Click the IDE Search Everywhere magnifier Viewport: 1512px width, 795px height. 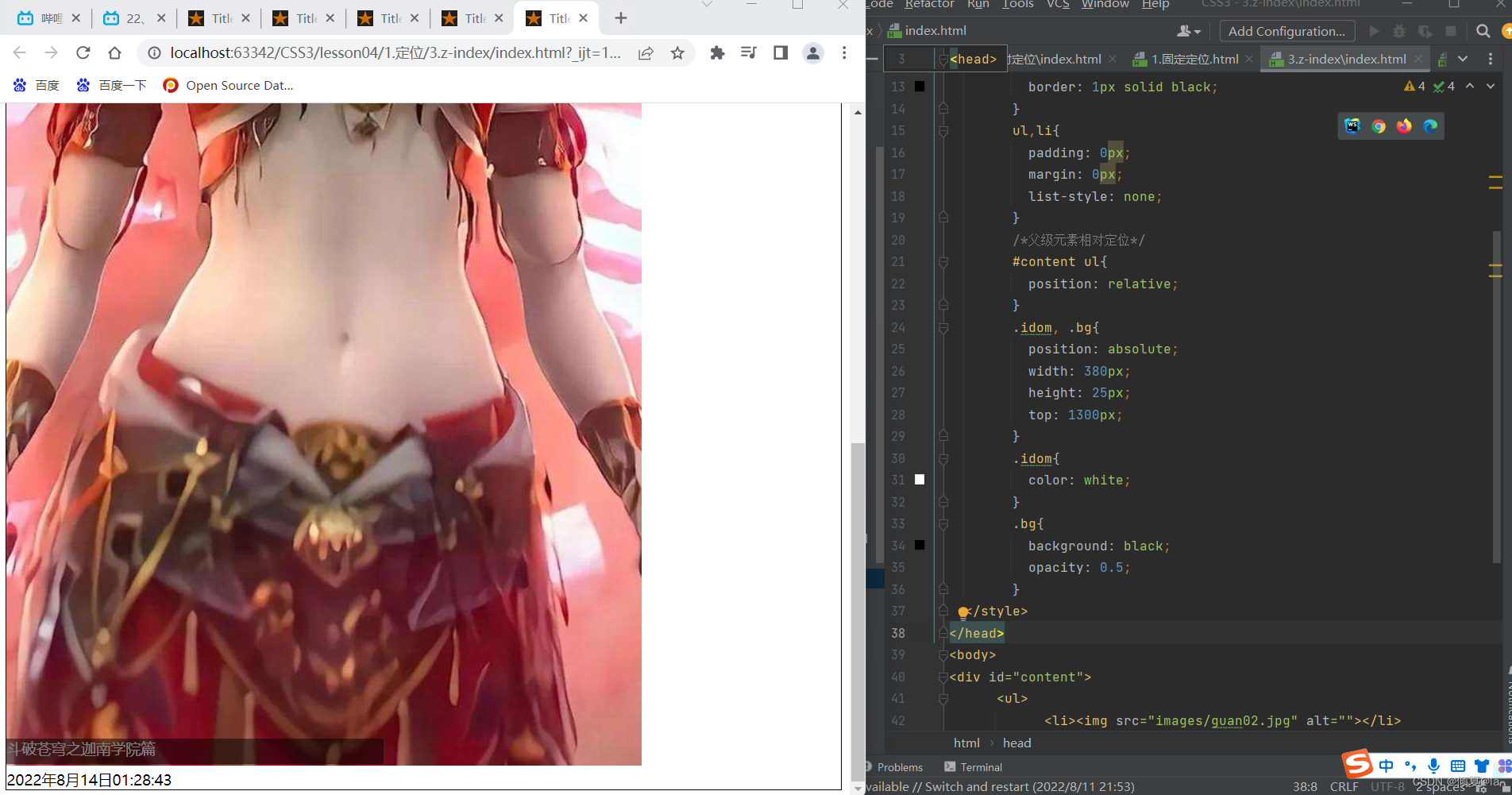[1483, 31]
